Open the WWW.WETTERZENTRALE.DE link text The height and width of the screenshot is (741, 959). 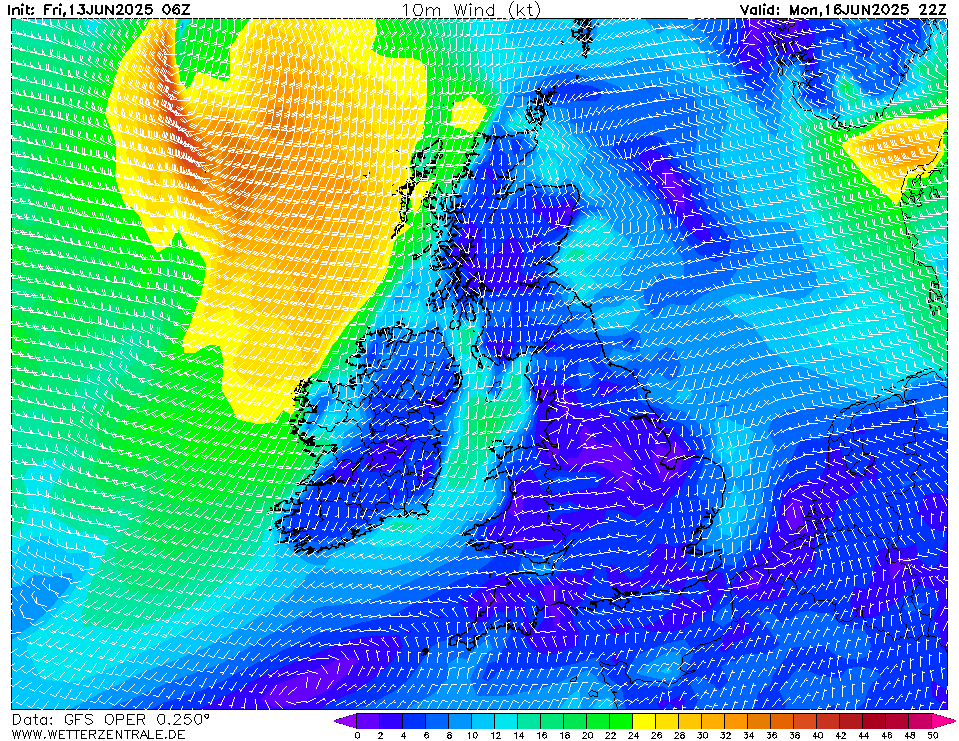click(x=98, y=734)
